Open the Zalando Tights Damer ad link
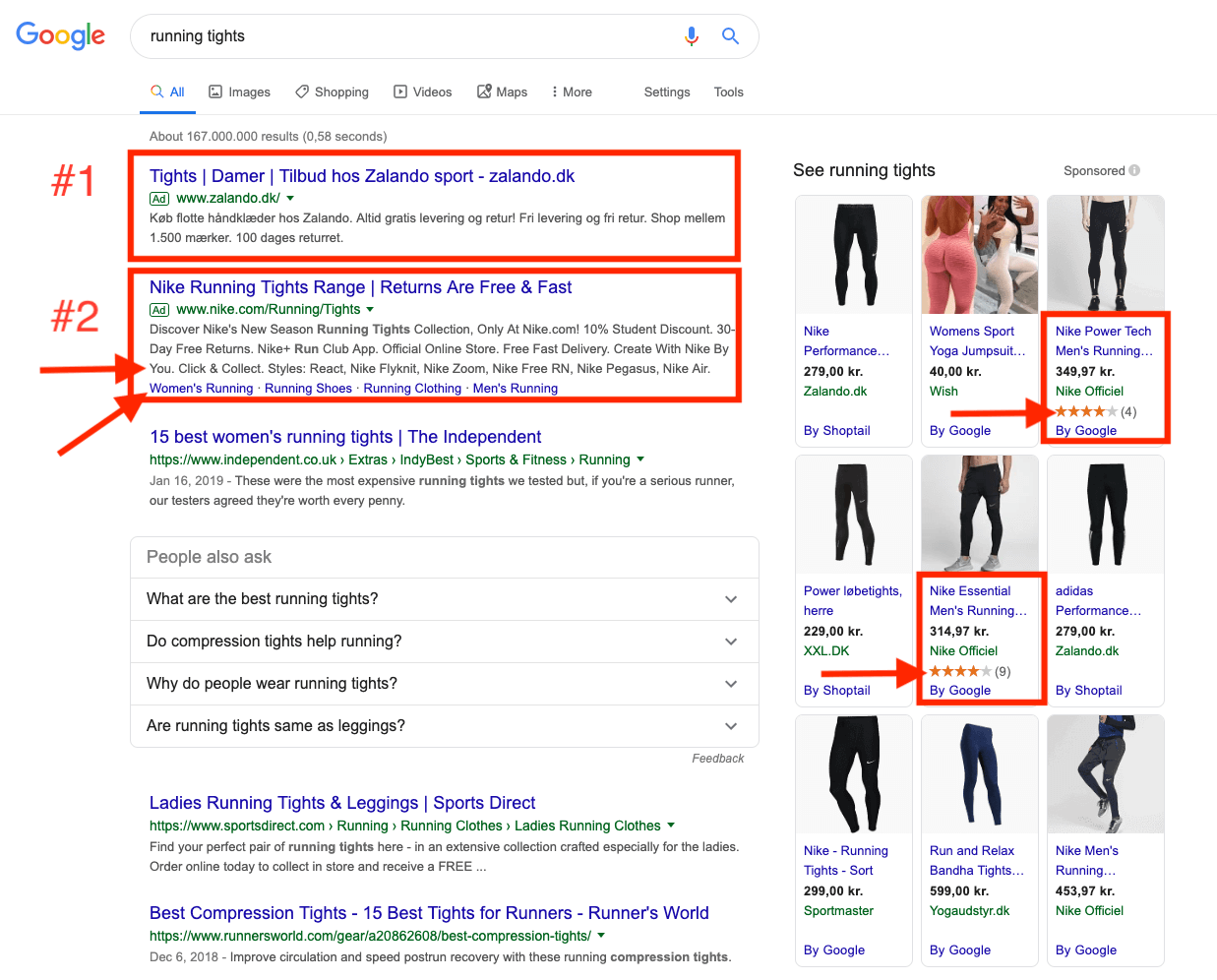 pos(361,176)
